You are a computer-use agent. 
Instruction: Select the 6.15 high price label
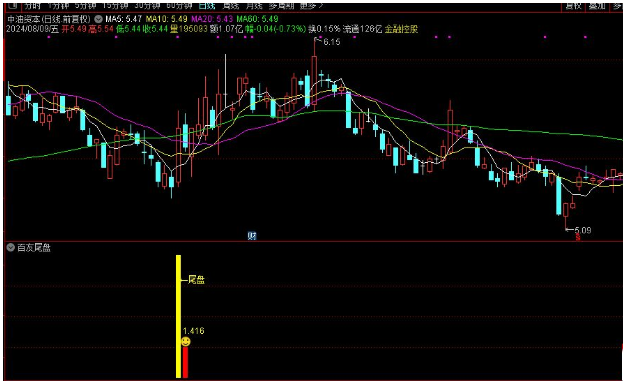(x=331, y=42)
